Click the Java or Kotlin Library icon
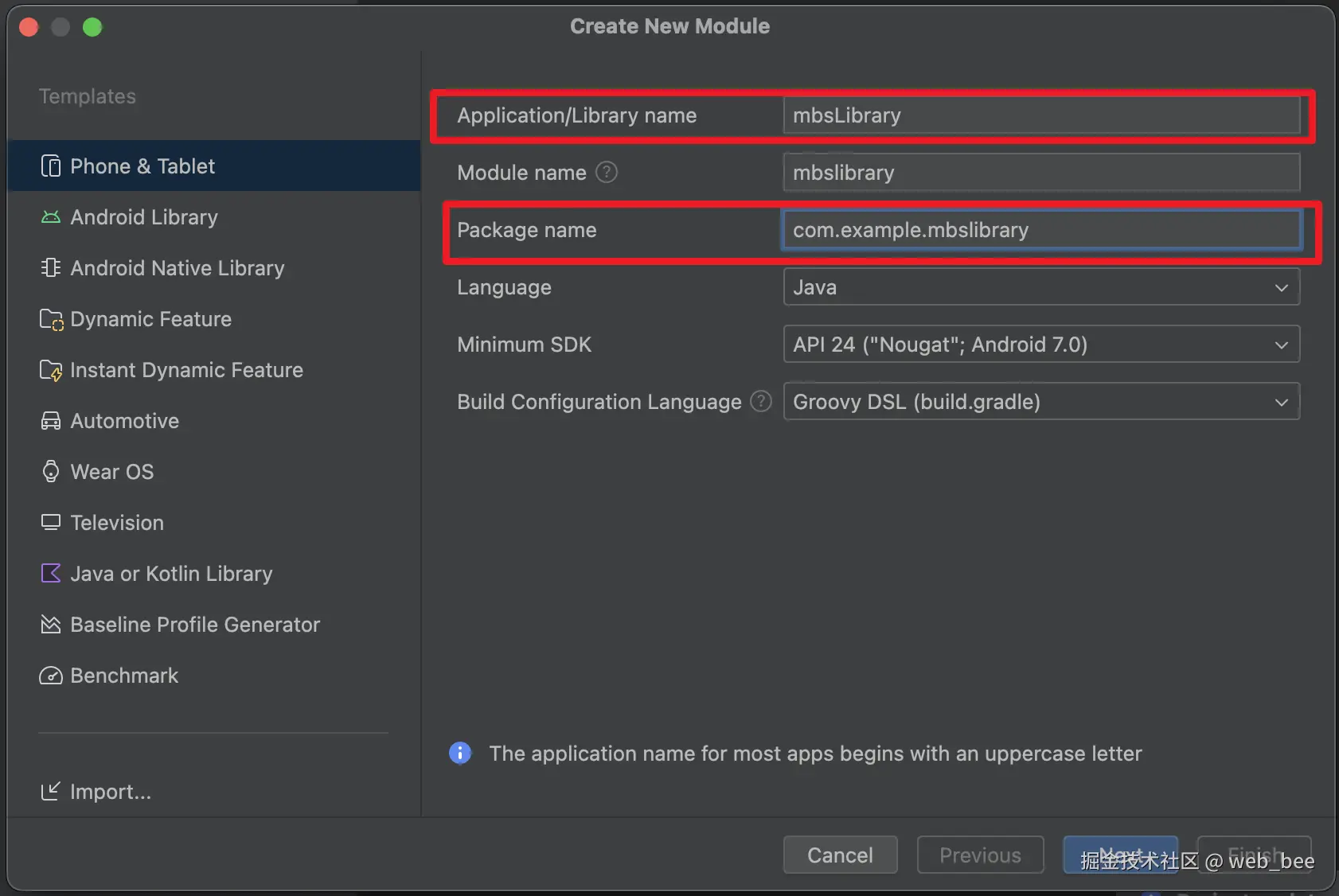Image resolution: width=1339 pixels, height=896 pixels. (51, 574)
